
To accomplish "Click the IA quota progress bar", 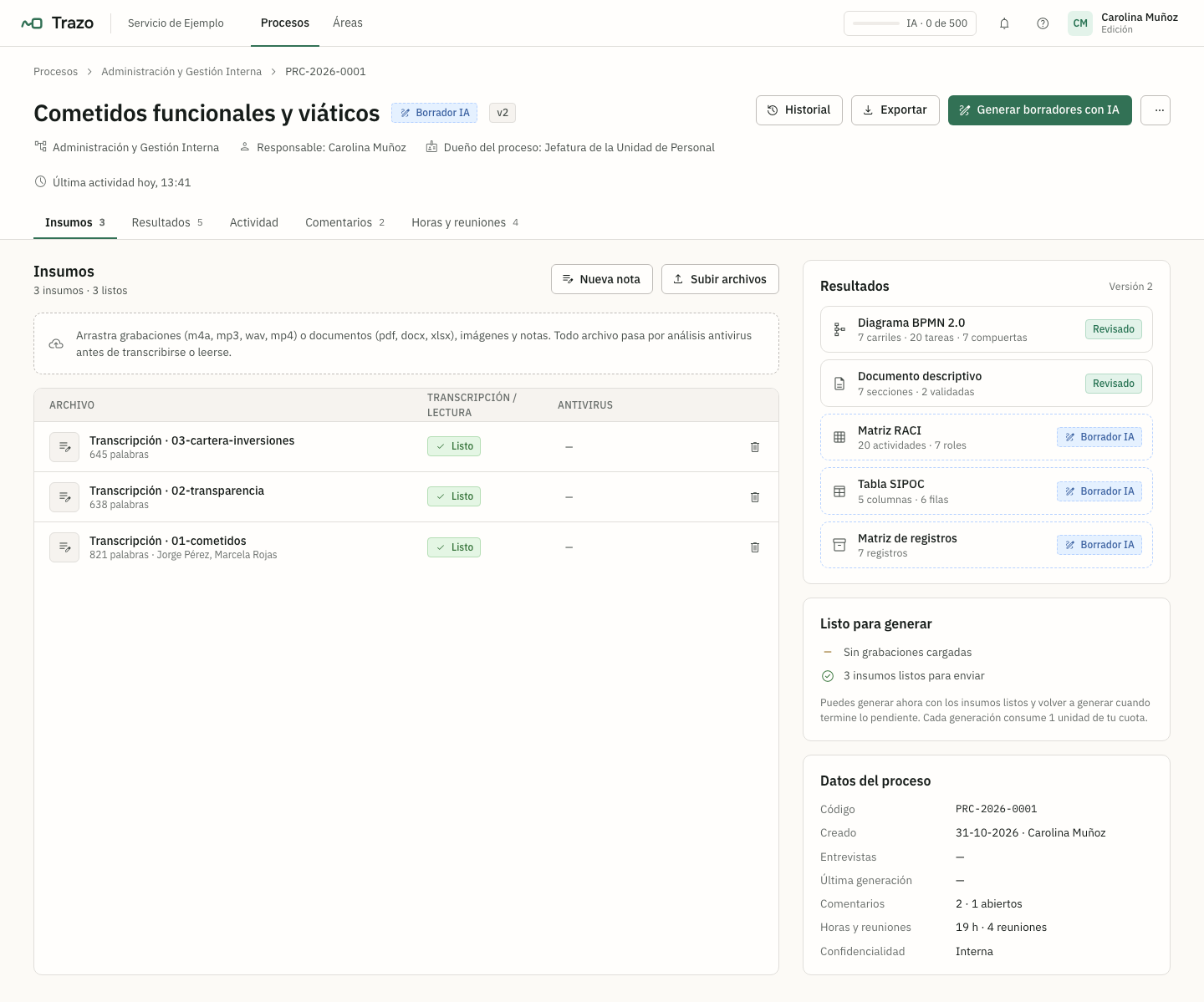I will tap(876, 23).
